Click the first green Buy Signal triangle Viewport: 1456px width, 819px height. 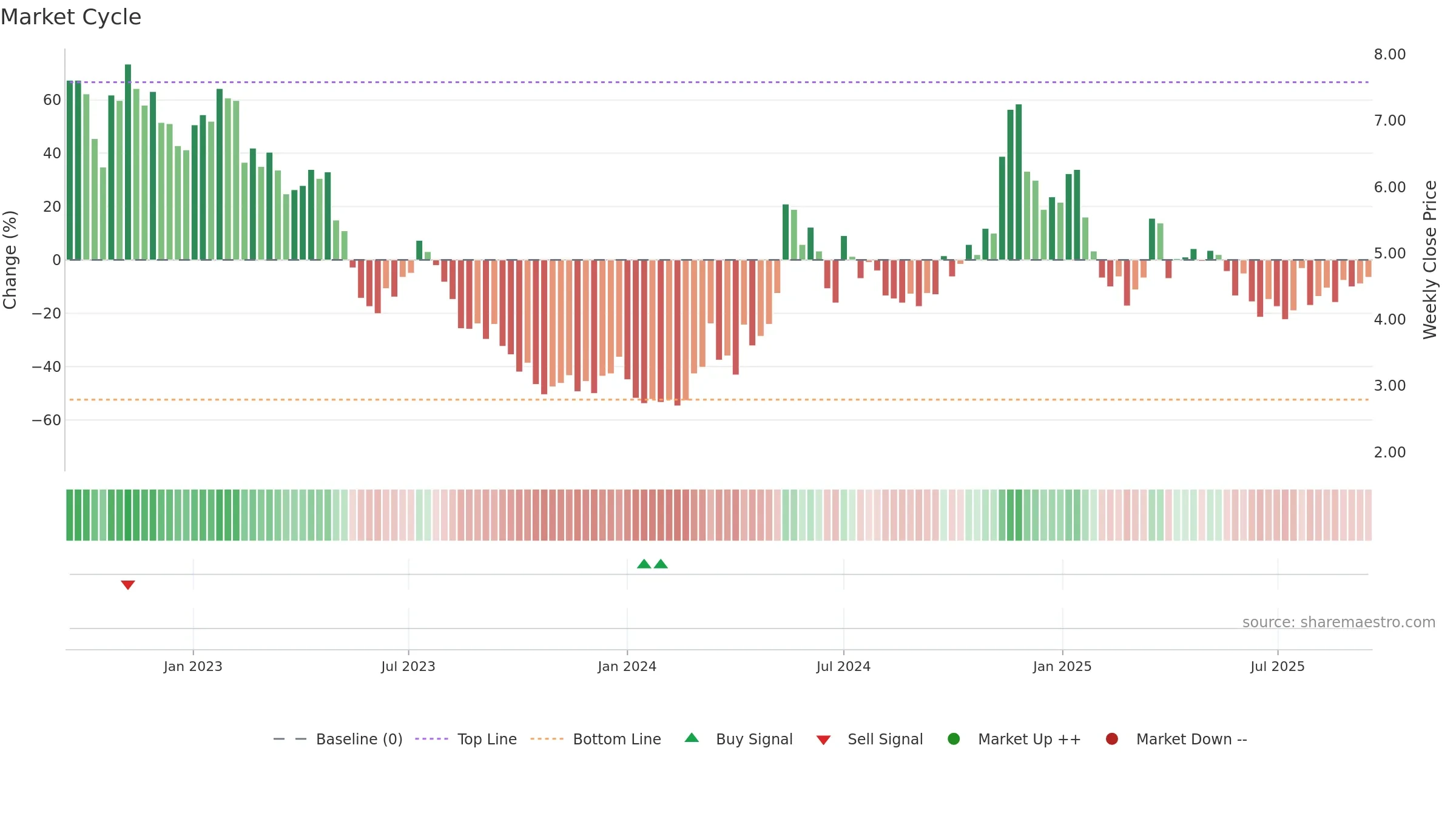[644, 564]
